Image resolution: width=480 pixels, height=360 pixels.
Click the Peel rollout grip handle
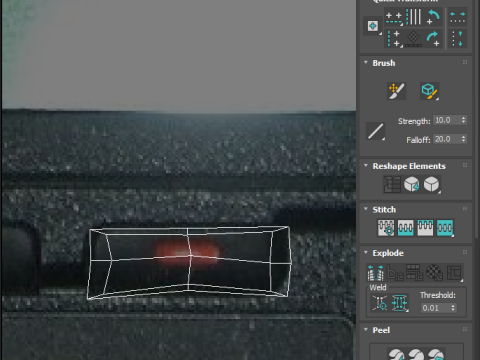pos(465,329)
